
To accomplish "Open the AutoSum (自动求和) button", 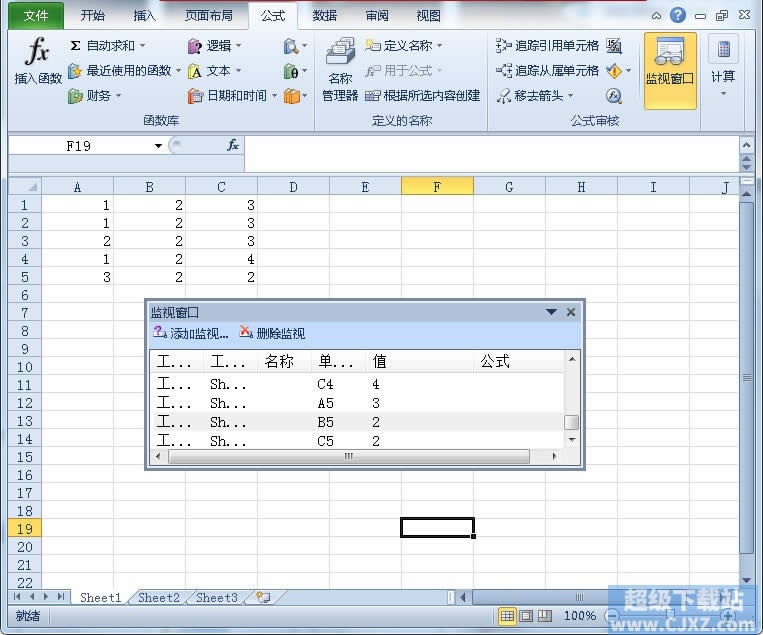I will pos(108,46).
